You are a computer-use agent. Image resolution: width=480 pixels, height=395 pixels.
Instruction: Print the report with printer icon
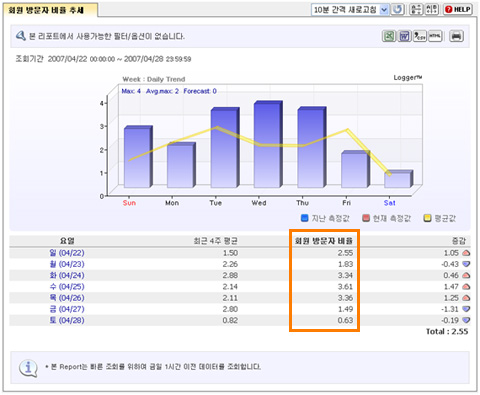point(456,36)
